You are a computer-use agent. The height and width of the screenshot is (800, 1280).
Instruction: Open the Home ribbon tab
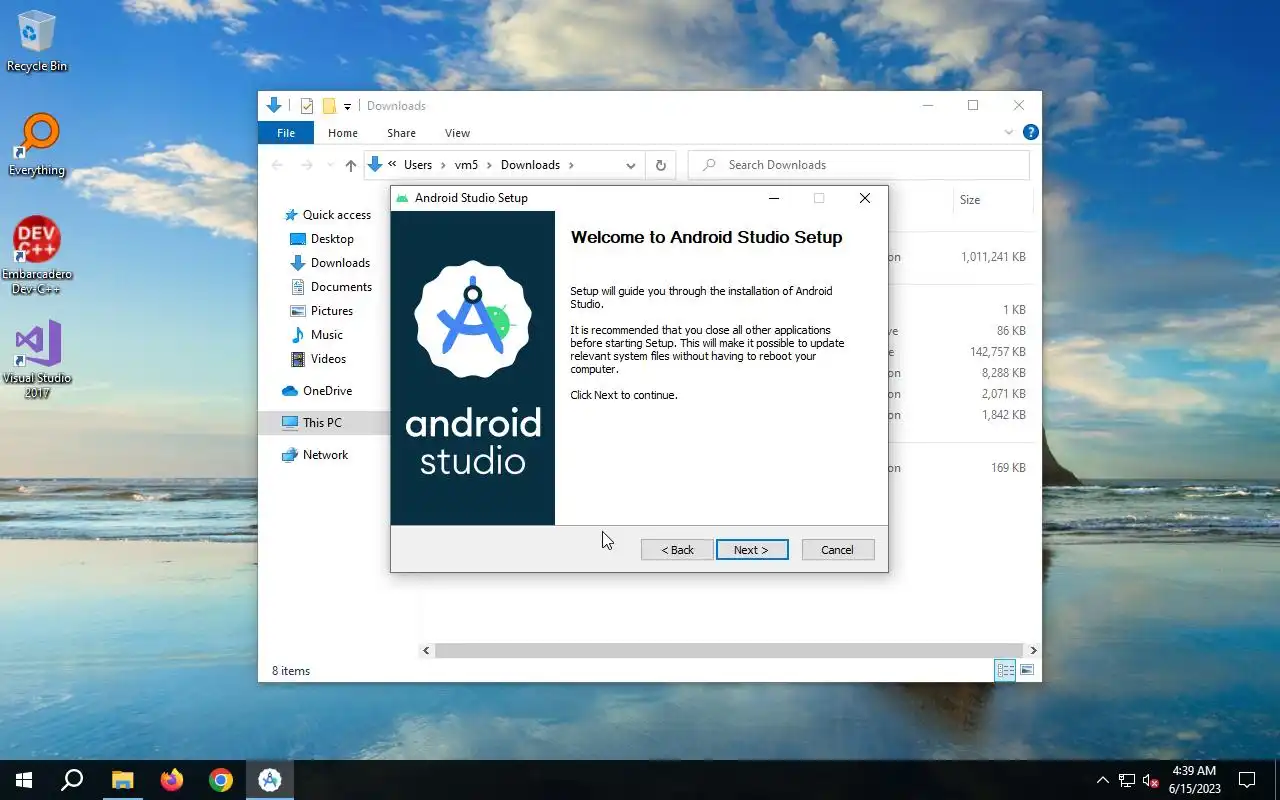[x=343, y=133]
